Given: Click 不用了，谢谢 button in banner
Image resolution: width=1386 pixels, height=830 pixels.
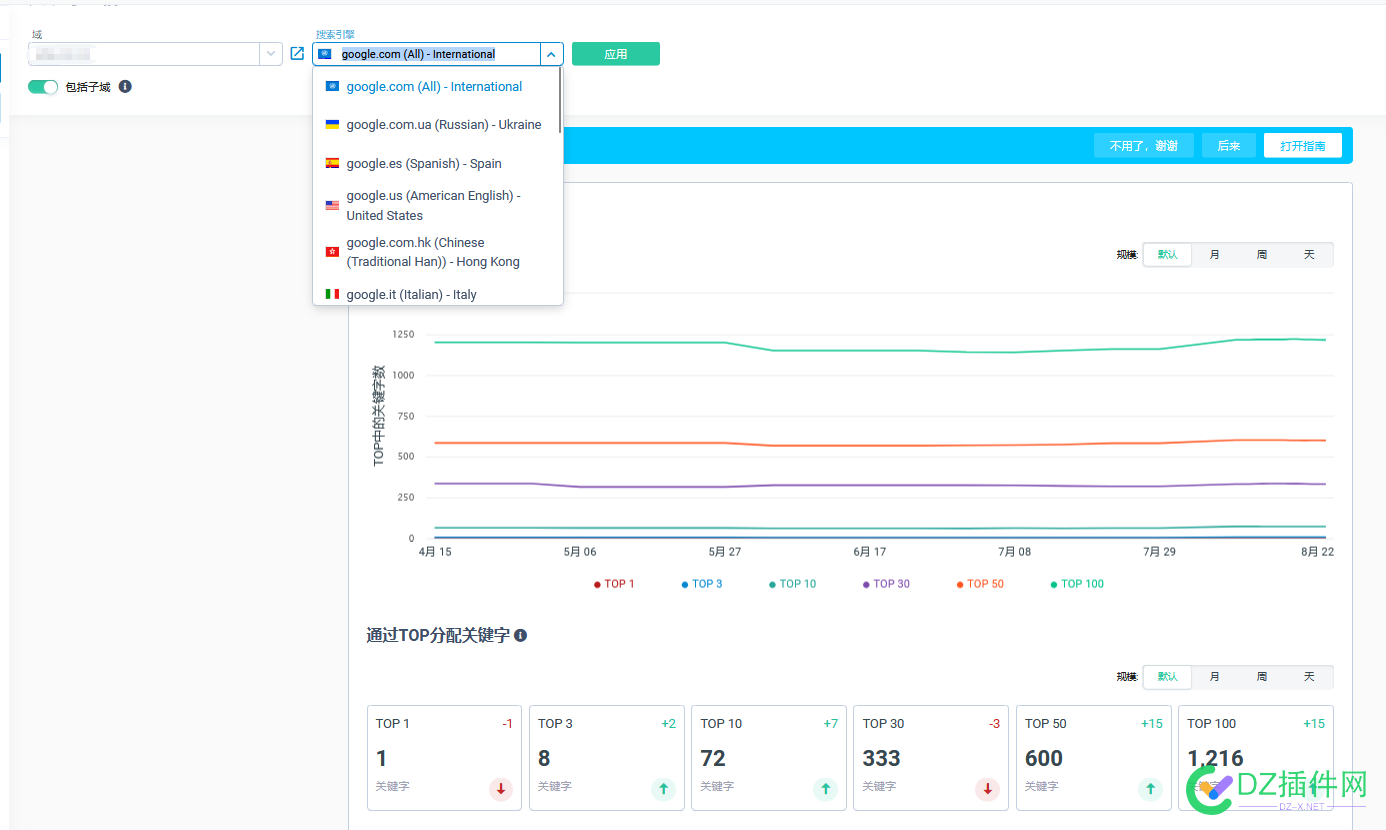Looking at the screenshot, I should (x=1144, y=146).
